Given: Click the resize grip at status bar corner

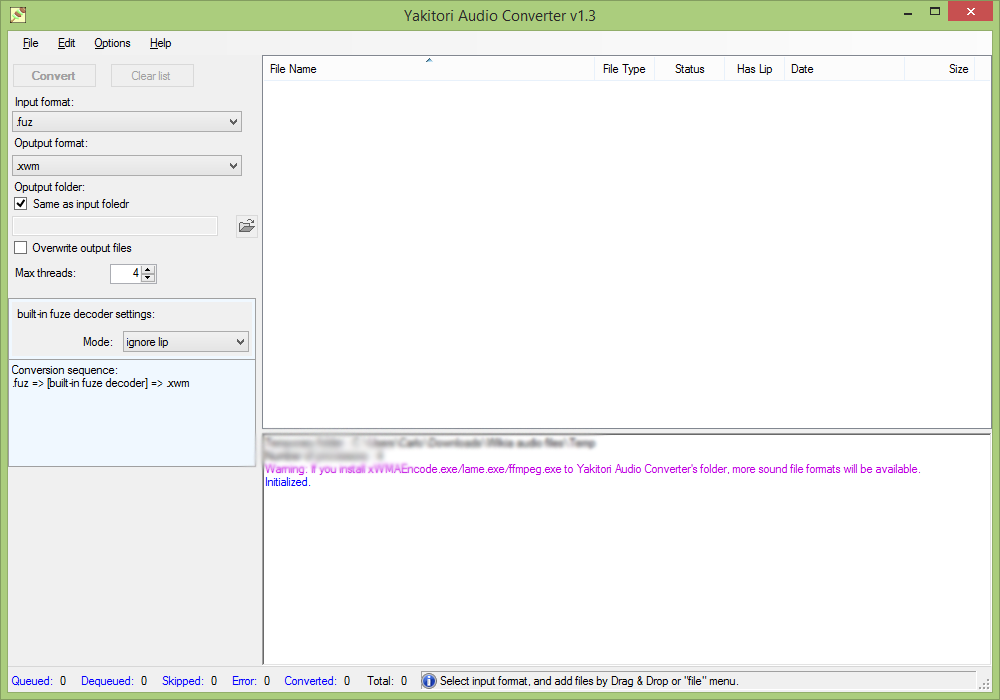Looking at the screenshot, I should point(984,683).
